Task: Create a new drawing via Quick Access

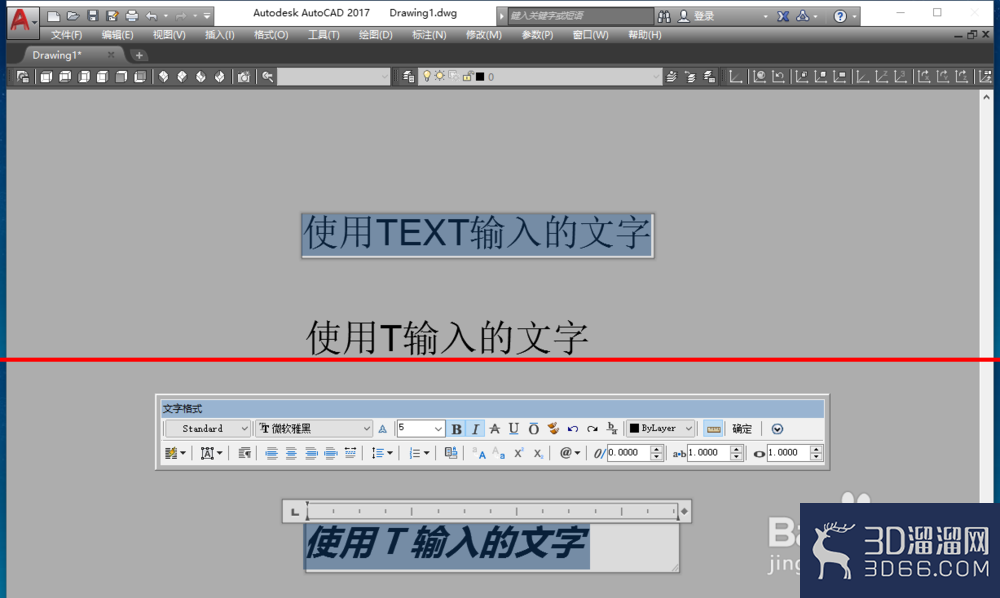Action: 54,16
